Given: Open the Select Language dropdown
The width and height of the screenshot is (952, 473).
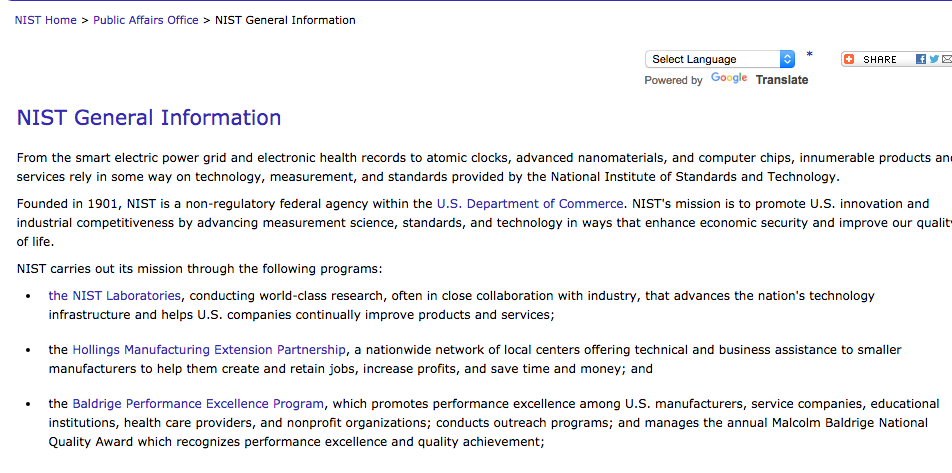Looking at the screenshot, I should (720, 59).
